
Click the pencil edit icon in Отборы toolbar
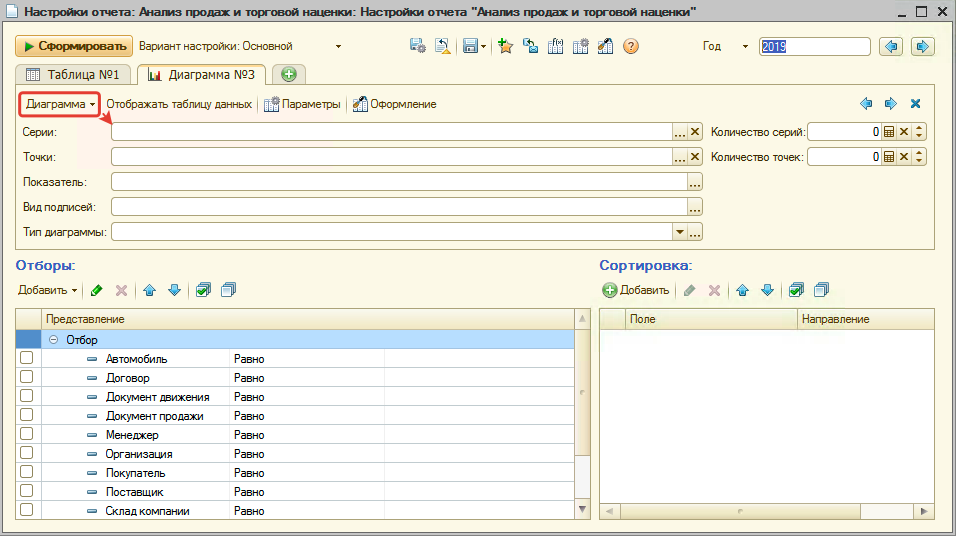click(97, 290)
